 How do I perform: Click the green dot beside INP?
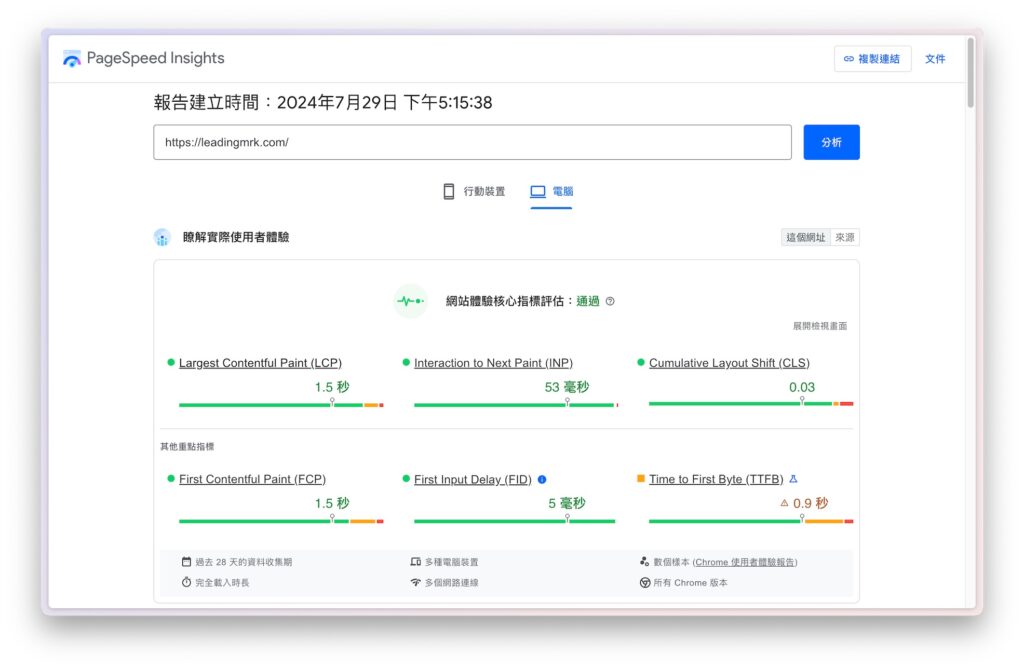click(406, 362)
